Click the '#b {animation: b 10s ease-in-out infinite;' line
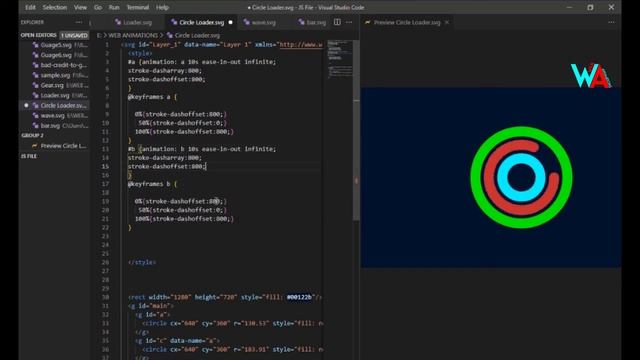The width and height of the screenshot is (640, 360). 202,149
